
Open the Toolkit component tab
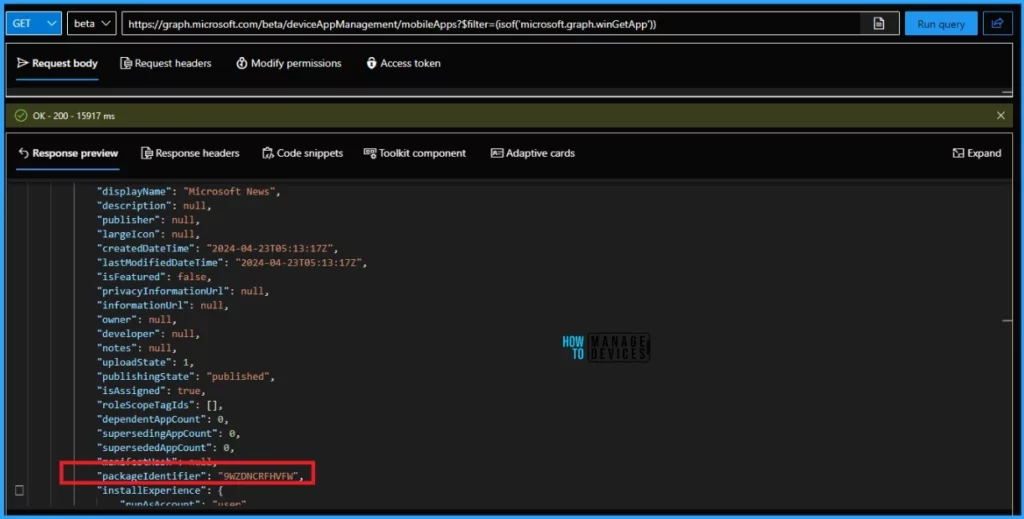415,153
